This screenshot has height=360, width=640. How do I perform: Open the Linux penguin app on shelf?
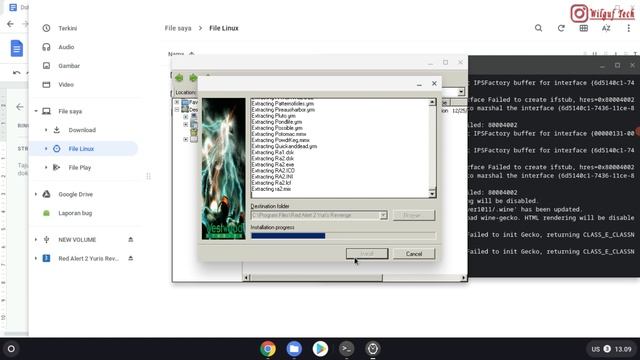pyautogui.click(x=373, y=349)
